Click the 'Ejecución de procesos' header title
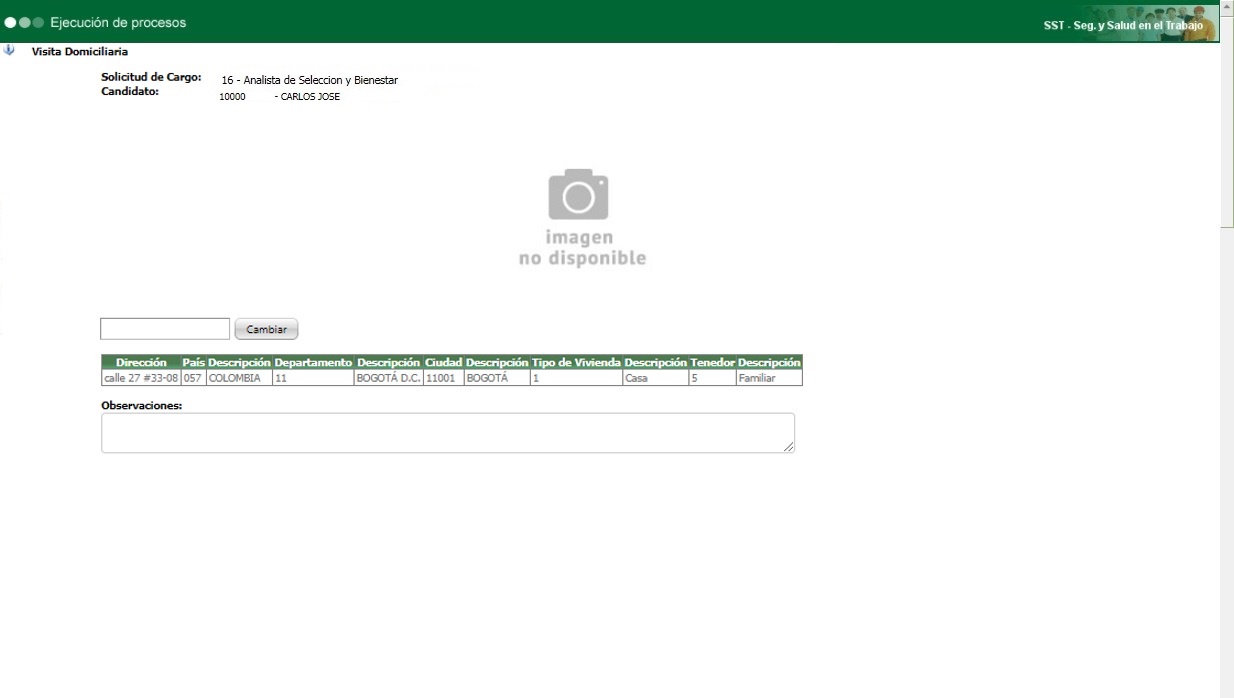Viewport: 1234px width, 698px height. (x=118, y=22)
